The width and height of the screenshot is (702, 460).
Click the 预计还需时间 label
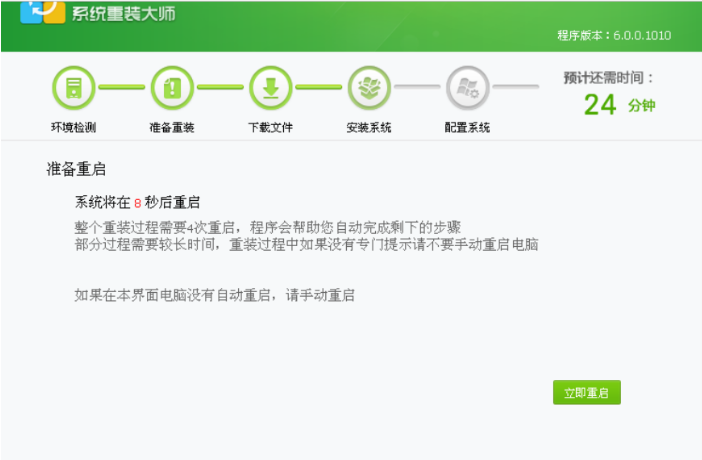point(608,78)
